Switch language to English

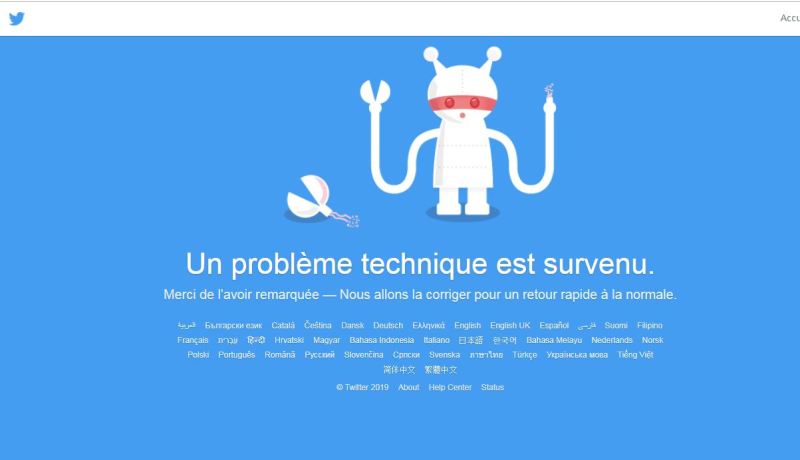click(x=467, y=325)
